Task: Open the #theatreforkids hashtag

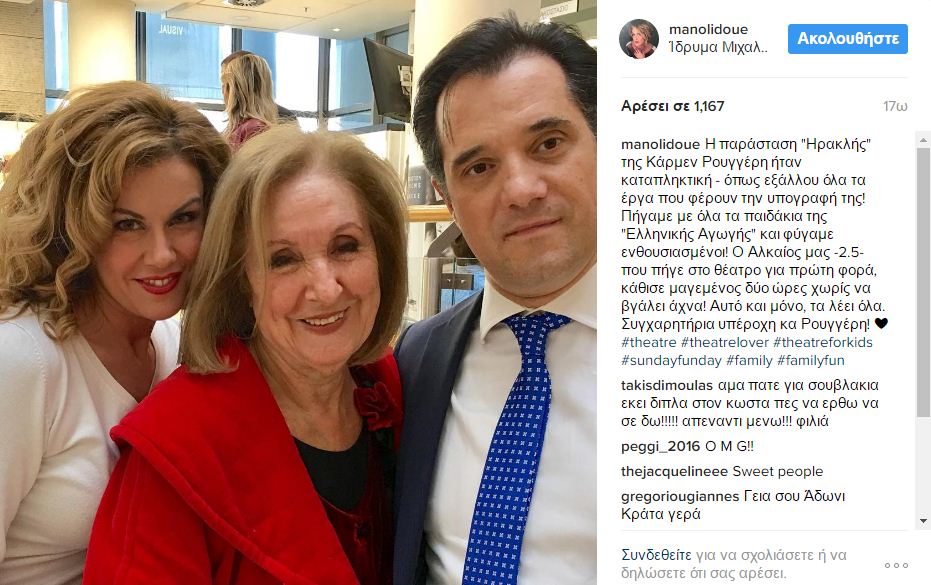Action: click(x=823, y=342)
